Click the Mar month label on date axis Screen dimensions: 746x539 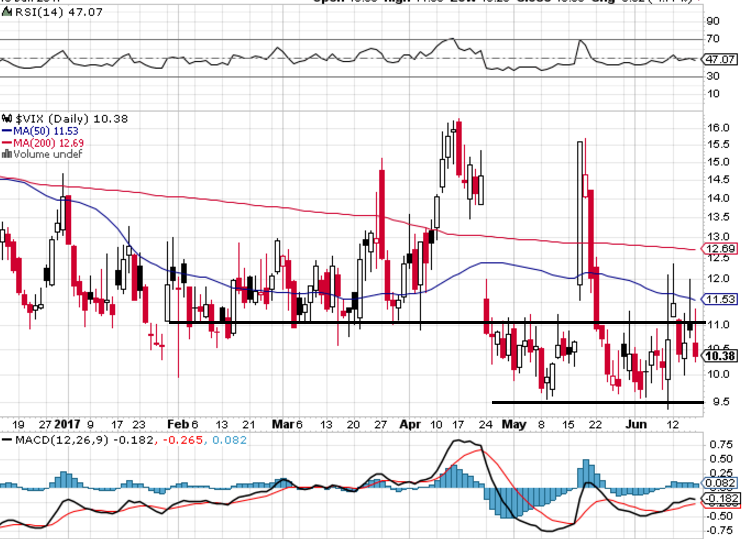click(283, 424)
